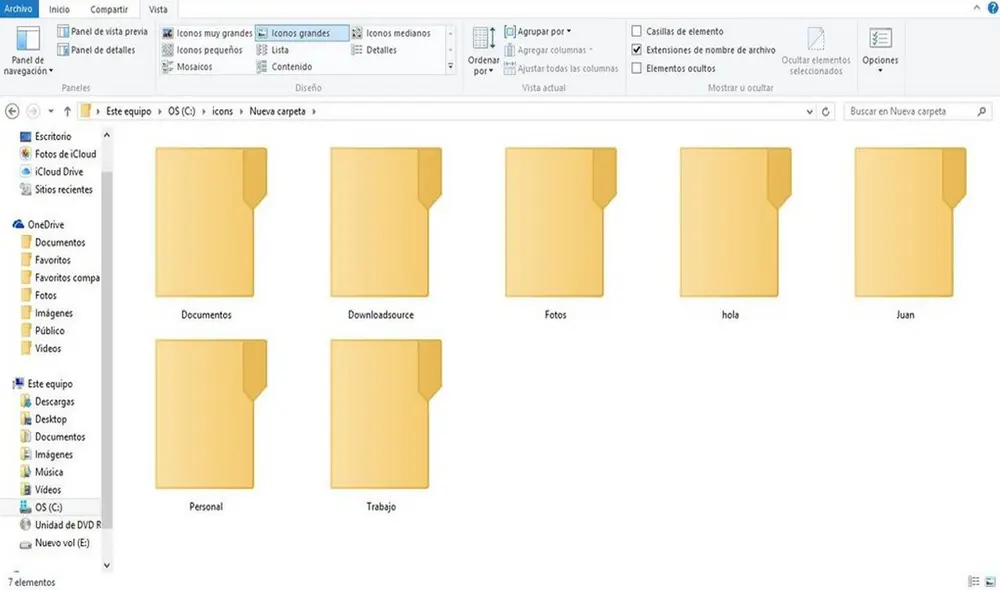Switch to the Inicio ribbon tab
Screen dimensions: 1000x590
point(58,8)
